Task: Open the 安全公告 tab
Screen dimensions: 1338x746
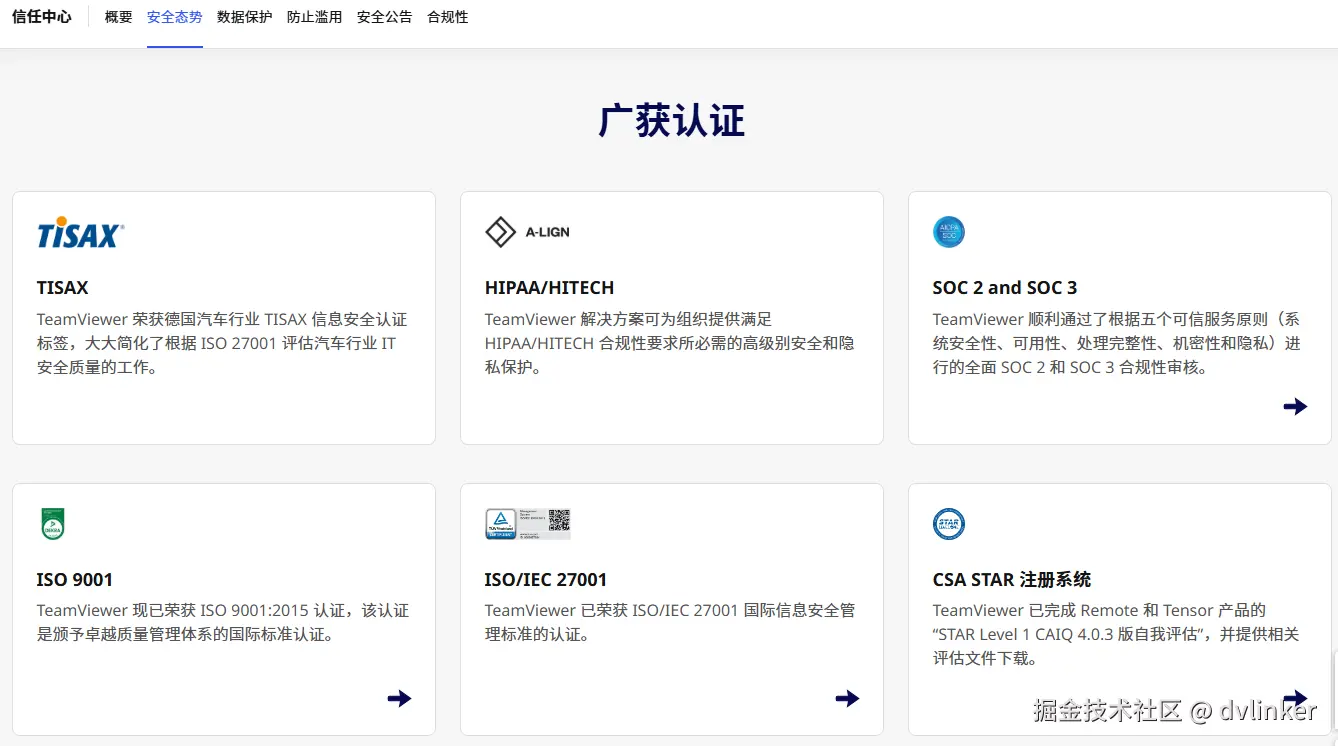Action: (x=385, y=17)
